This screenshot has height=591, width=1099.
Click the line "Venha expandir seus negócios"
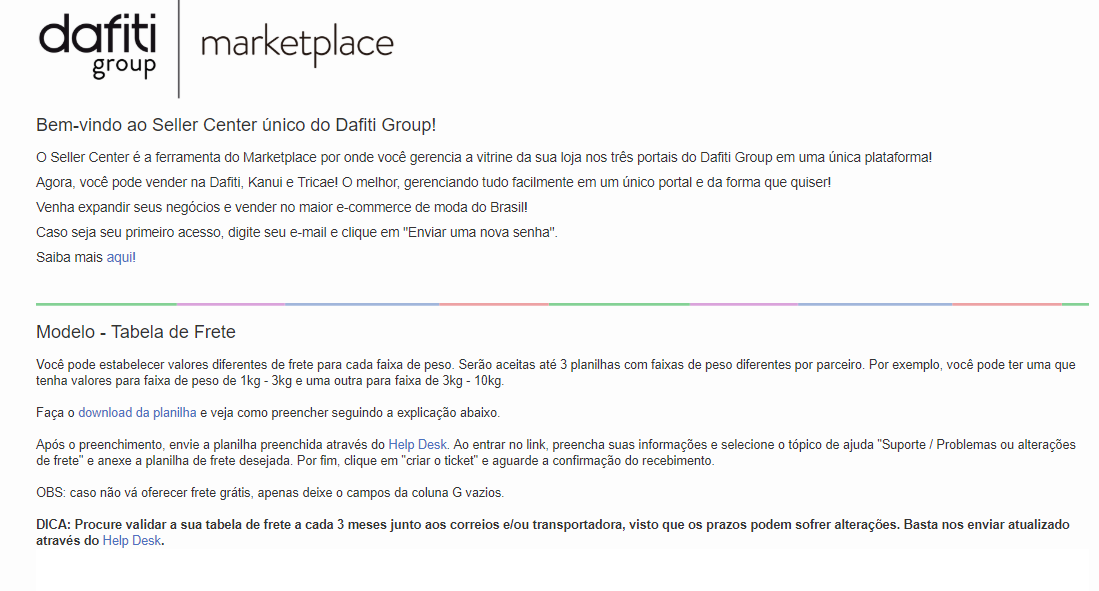coord(282,208)
